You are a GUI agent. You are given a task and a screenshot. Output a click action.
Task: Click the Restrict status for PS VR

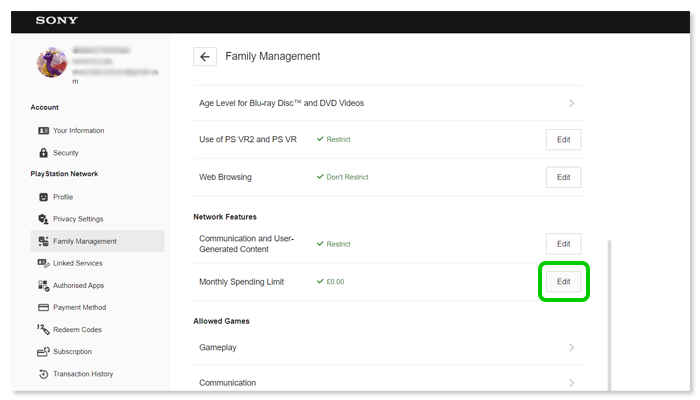click(x=338, y=139)
